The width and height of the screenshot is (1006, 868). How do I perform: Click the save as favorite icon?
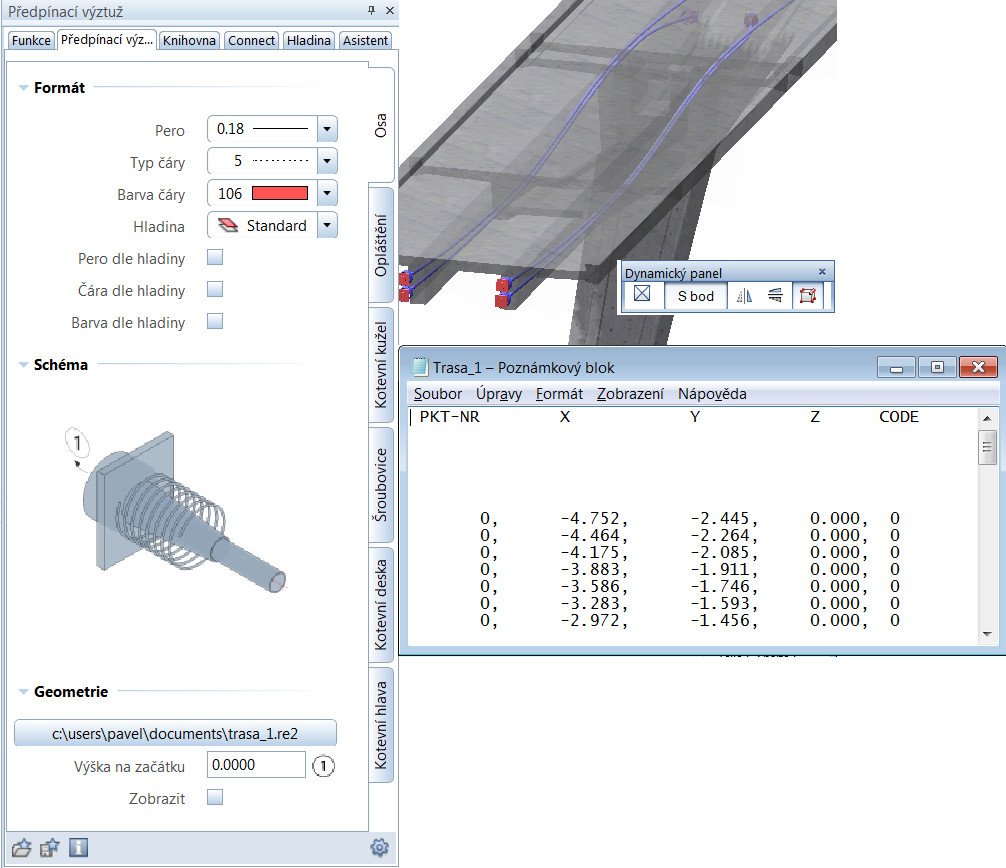50,848
